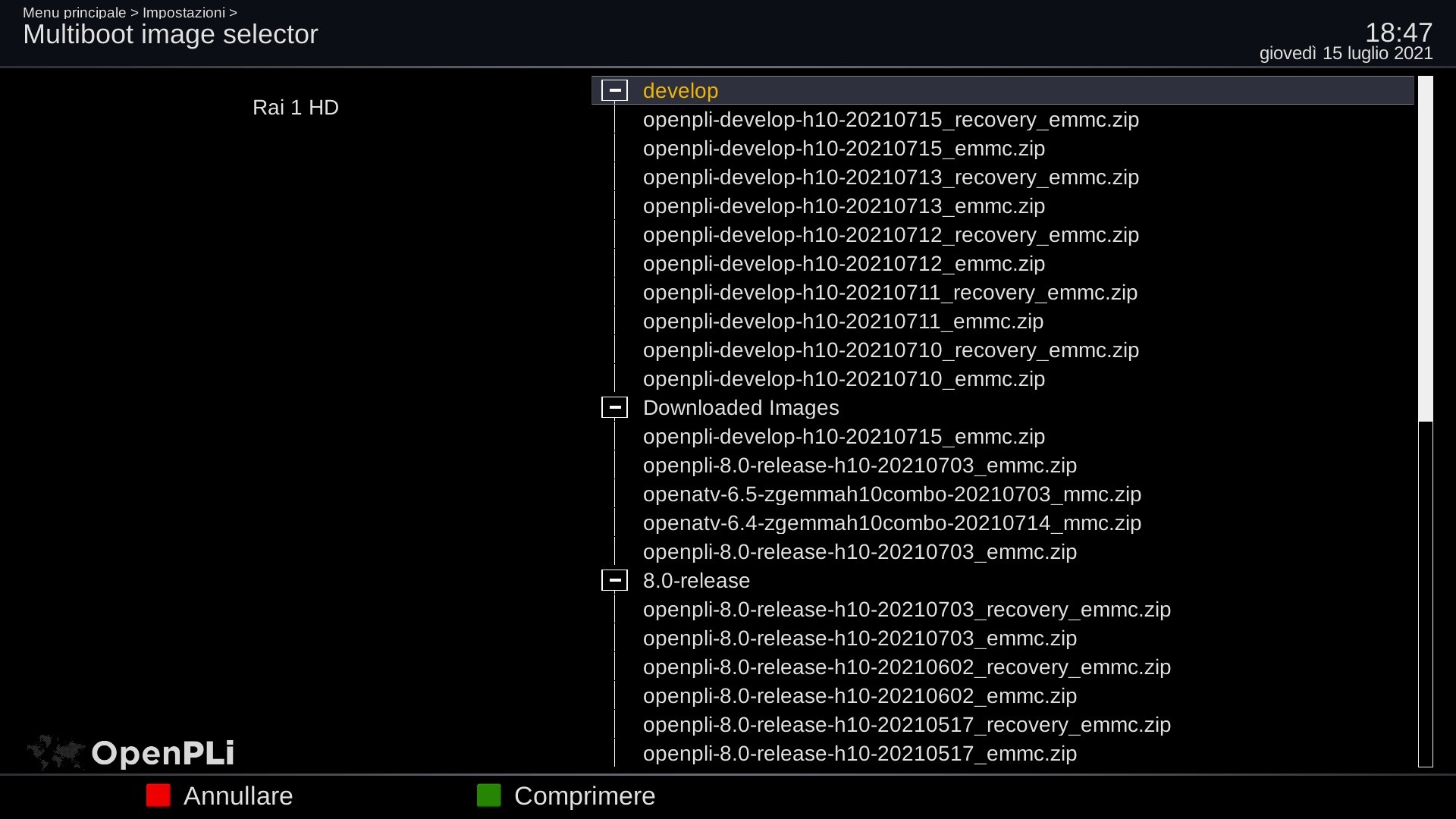Select openpli-develop-h10-20210715_recovery_emmc.zip

(x=890, y=120)
